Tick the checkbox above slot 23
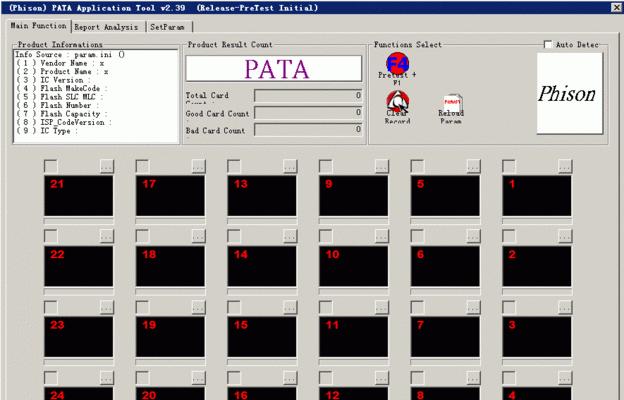The height and width of the screenshot is (400, 624). click(x=51, y=307)
